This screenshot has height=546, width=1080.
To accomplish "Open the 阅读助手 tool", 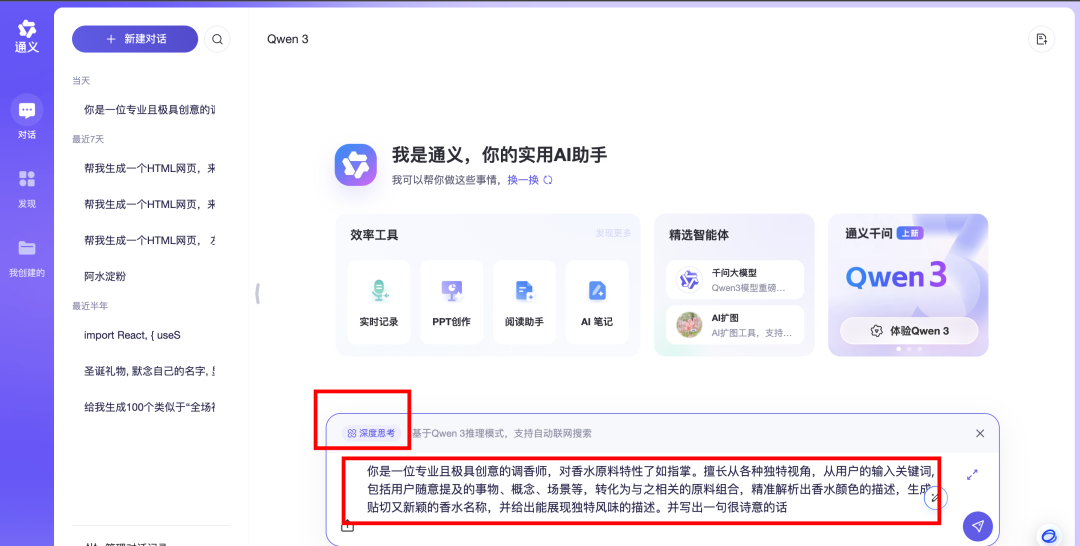I will (524, 302).
